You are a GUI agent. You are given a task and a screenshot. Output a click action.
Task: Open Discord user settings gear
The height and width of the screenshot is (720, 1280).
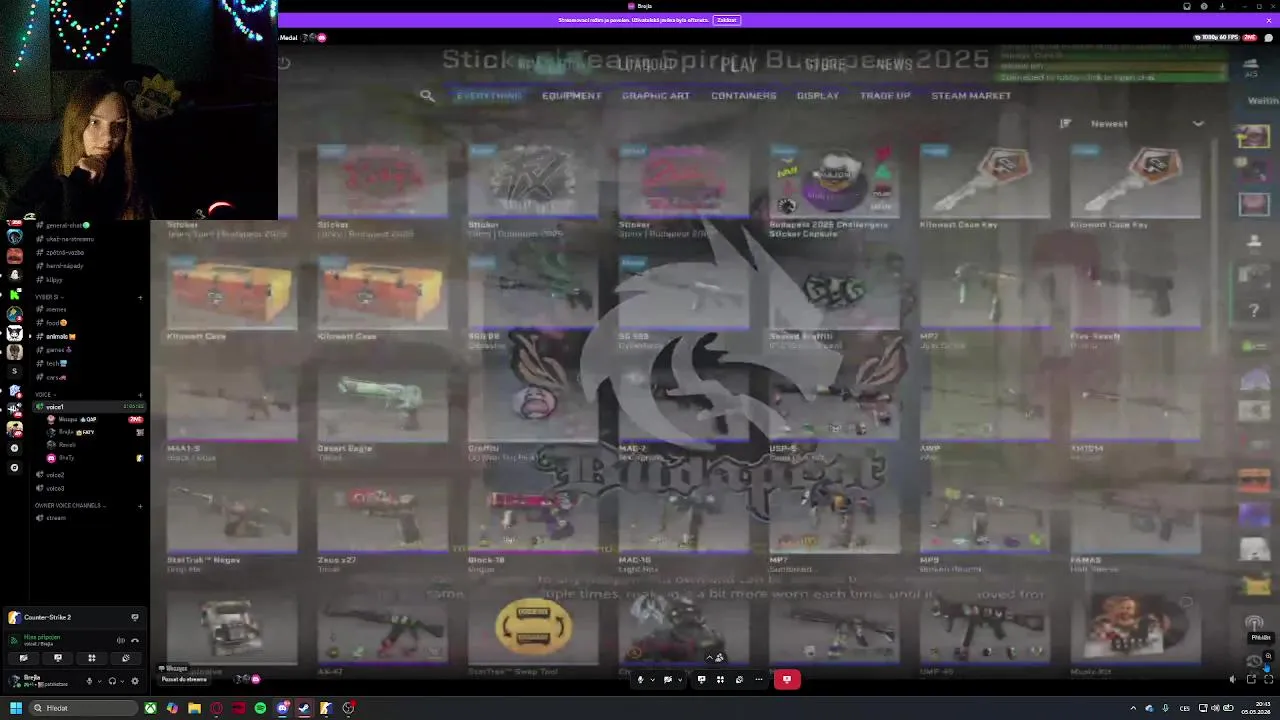coord(135,682)
